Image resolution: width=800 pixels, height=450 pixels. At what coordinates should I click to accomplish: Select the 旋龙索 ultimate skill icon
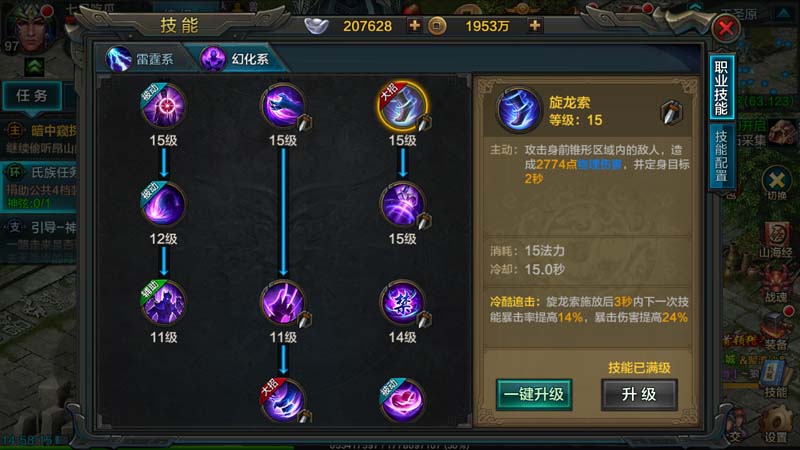[x=403, y=106]
